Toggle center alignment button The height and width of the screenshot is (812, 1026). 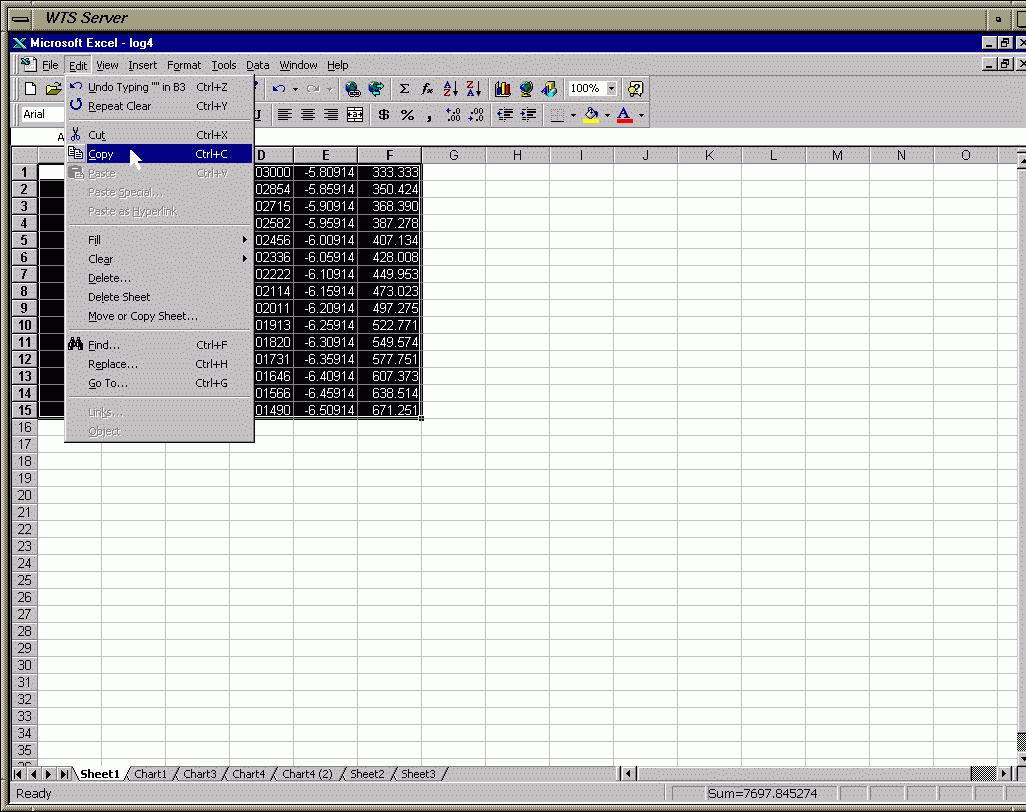tap(308, 115)
